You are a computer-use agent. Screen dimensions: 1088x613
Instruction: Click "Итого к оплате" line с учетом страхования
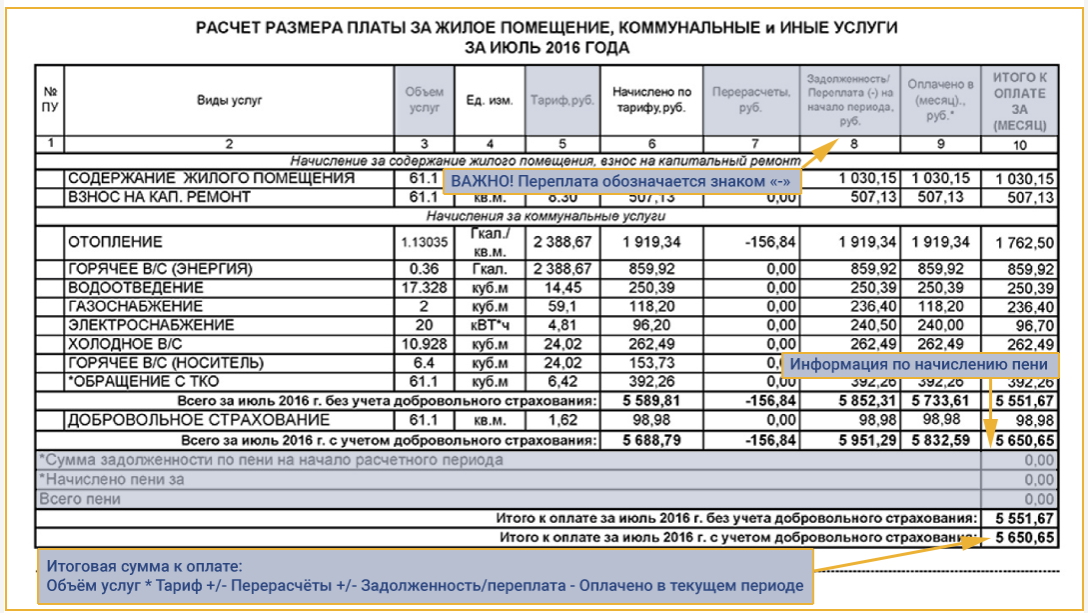(738, 537)
